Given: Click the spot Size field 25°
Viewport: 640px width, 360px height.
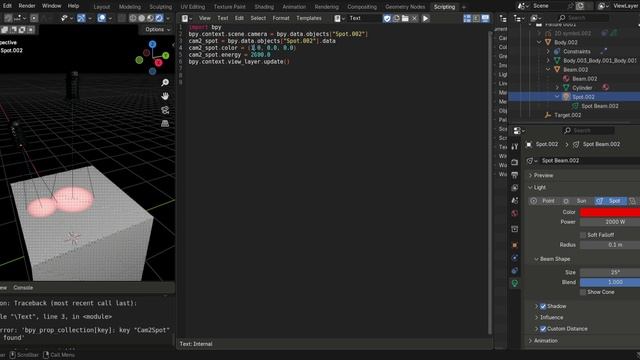Looking at the screenshot, I should [x=610, y=272].
